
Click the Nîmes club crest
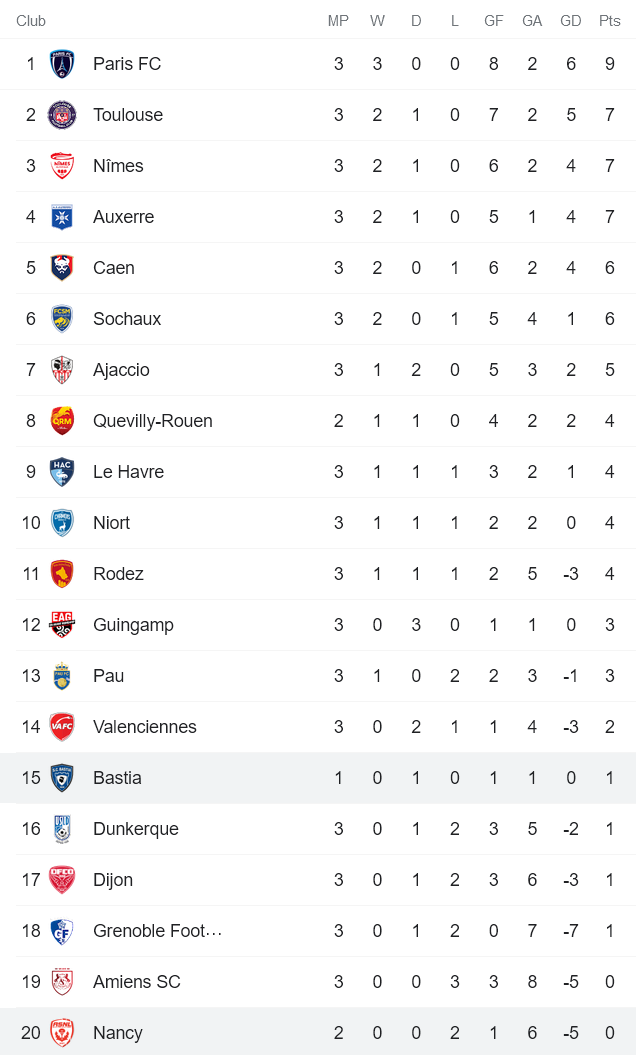tap(64, 165)
